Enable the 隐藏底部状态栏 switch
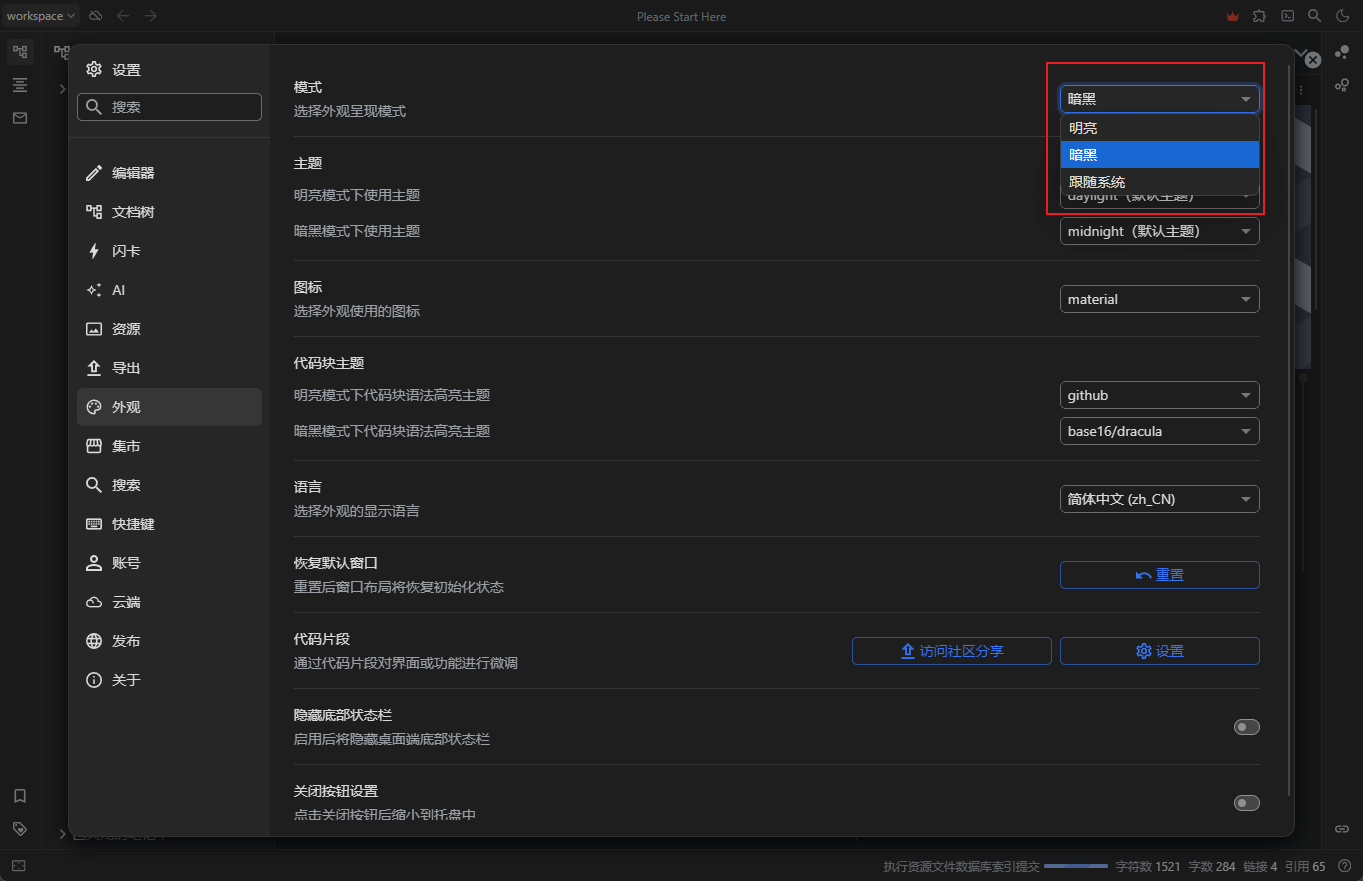The height and width of the screenshot is (881, 1363). (x=1246, y=727)
